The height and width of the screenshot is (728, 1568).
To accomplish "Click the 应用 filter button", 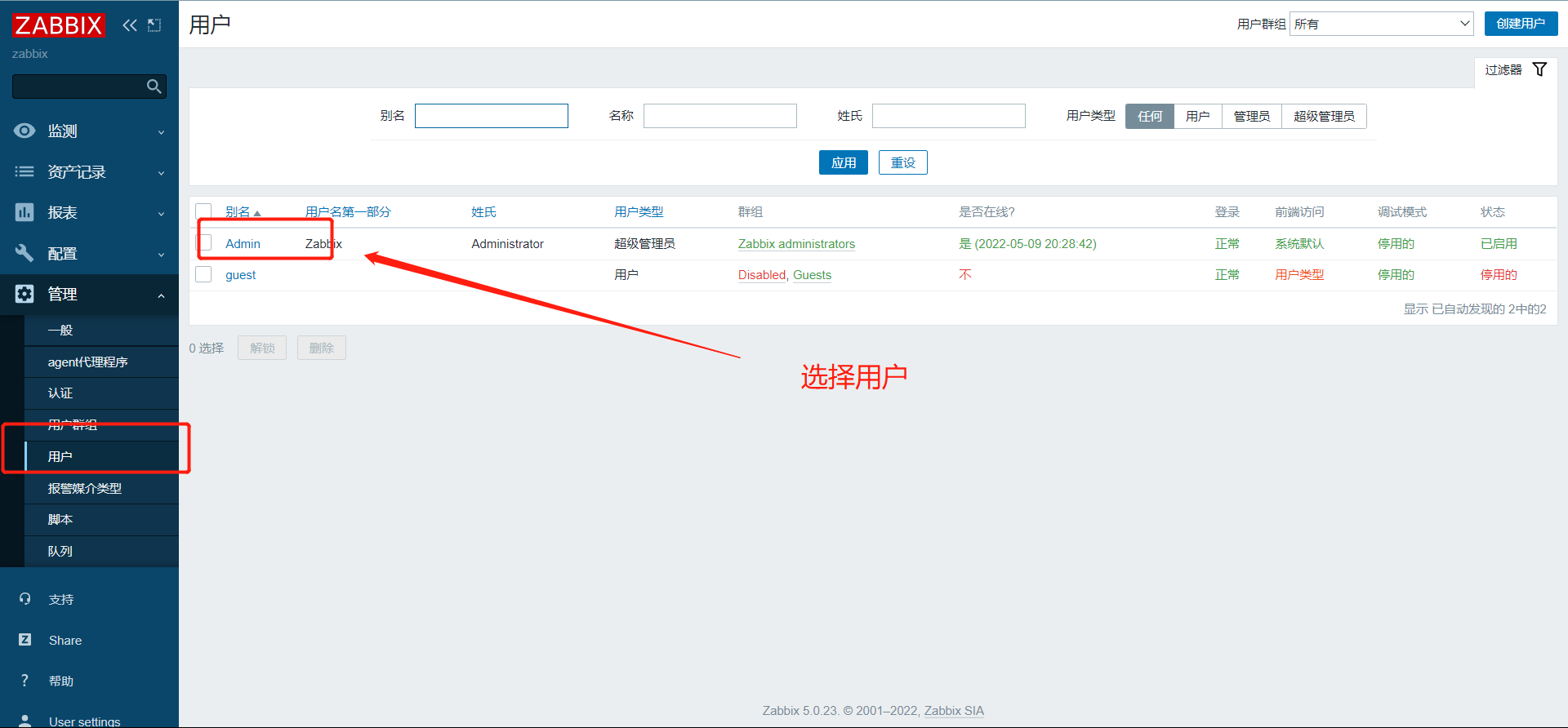I will coord(844,162).
